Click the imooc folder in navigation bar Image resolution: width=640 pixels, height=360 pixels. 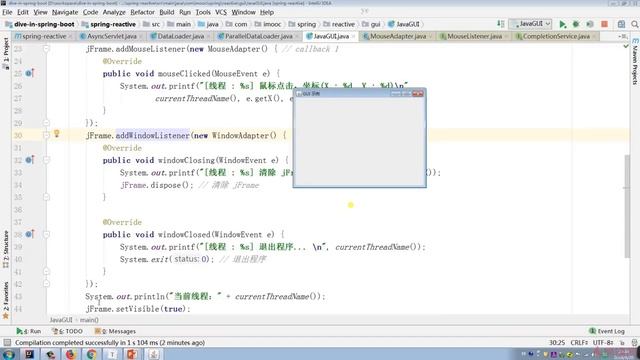coord(268,24)
